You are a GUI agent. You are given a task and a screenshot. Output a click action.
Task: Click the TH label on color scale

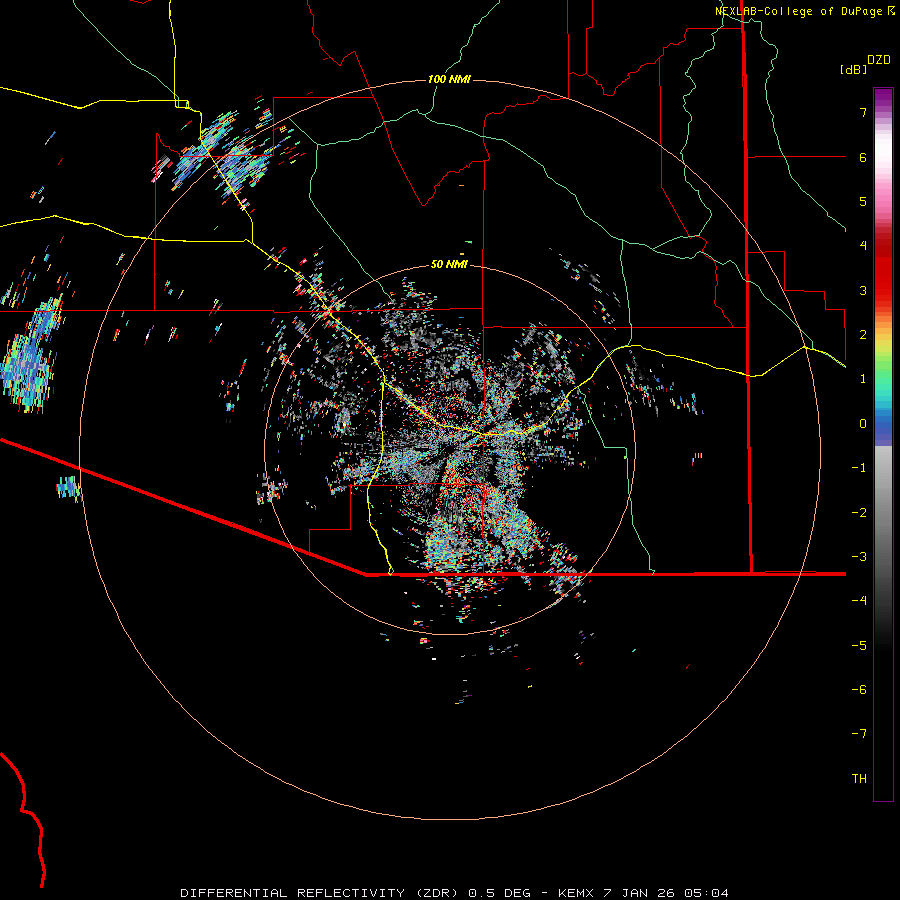tap(859, 779)
